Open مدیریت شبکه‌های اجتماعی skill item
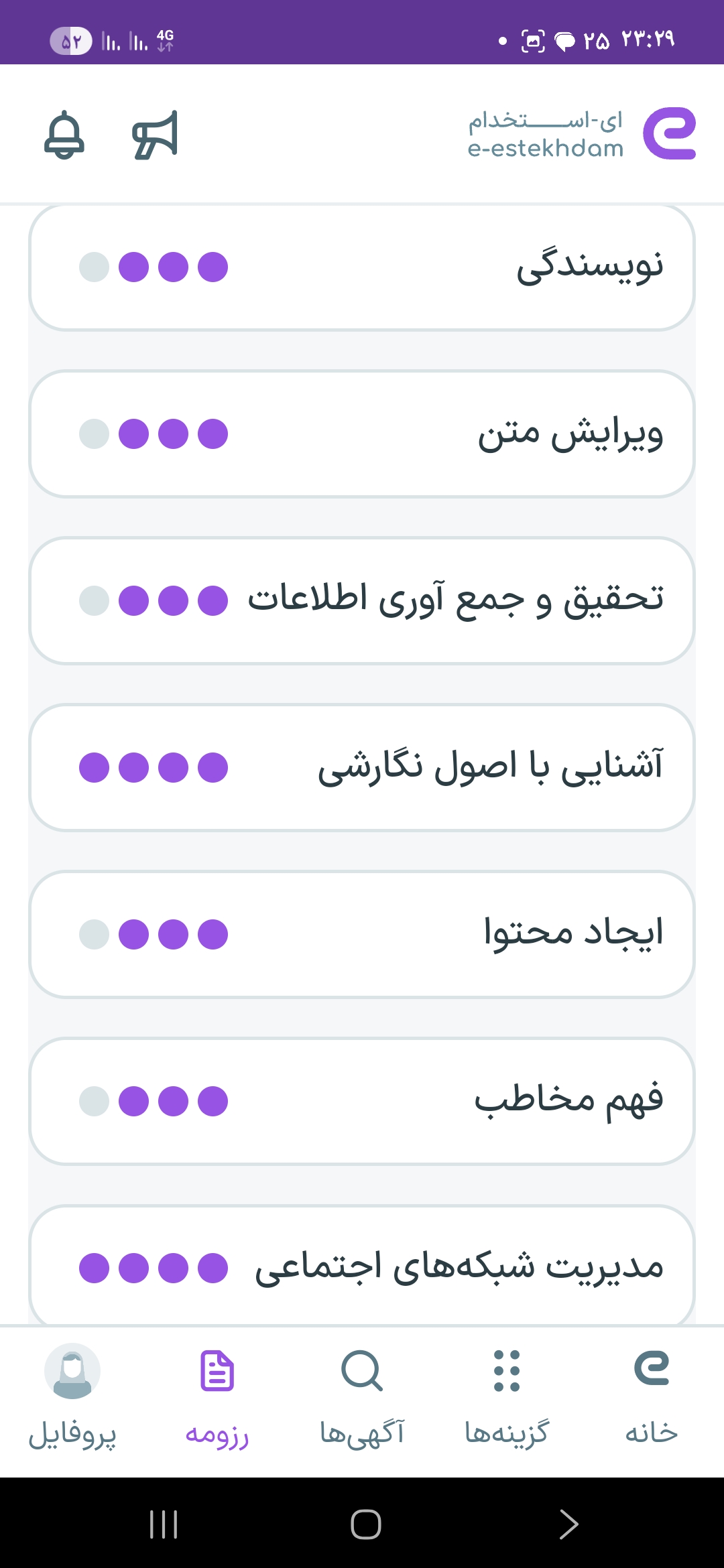Image resolution: width=724 pixels, height=1568 pixels. click(459, 1266)
